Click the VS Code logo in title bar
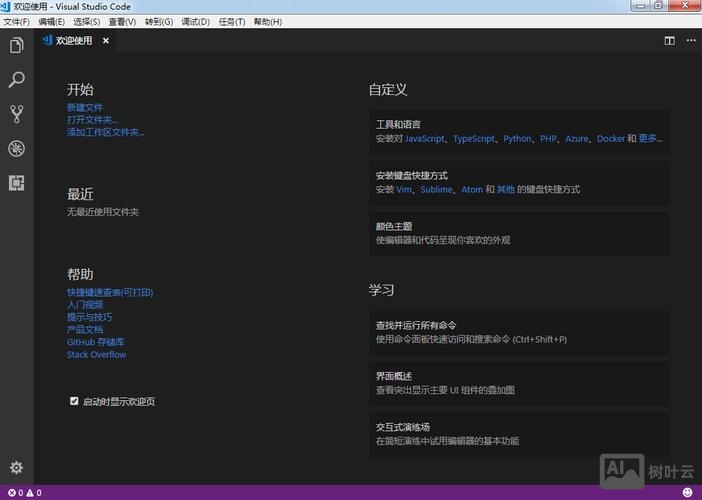702x500 pixels. pyautogui.click(x=5, y=6)
